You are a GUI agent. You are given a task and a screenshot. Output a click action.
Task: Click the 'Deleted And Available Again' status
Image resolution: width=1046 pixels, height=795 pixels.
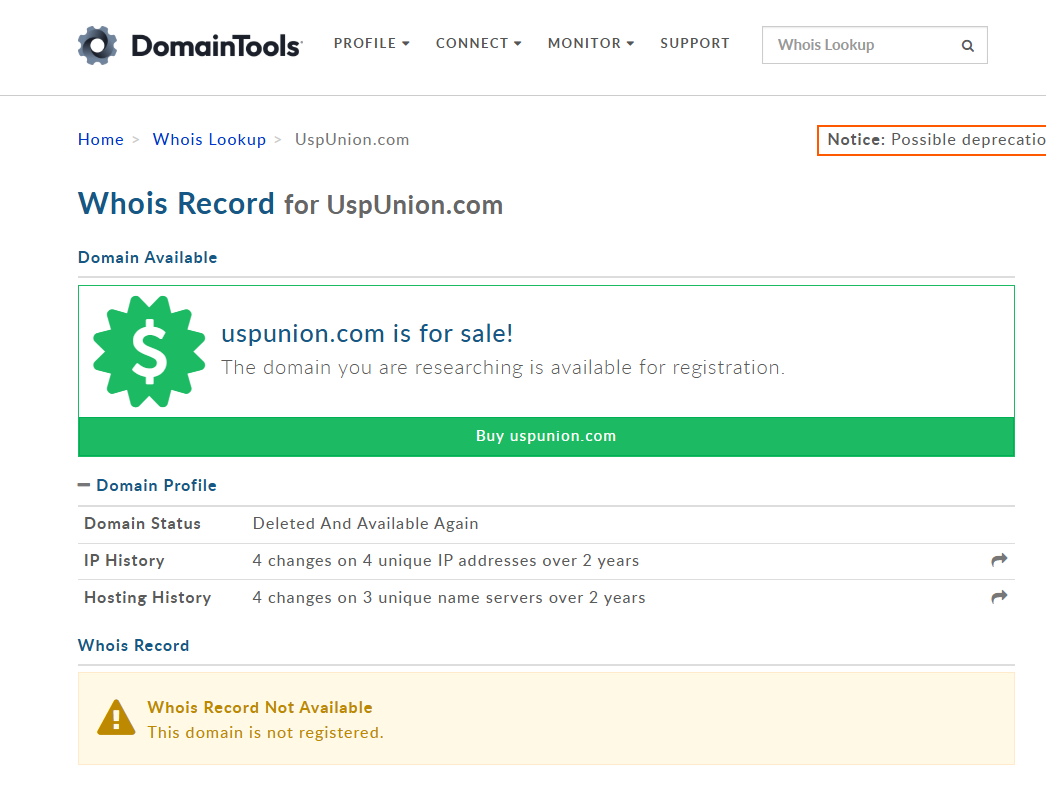pyautogui.click(x=366, y=524)
